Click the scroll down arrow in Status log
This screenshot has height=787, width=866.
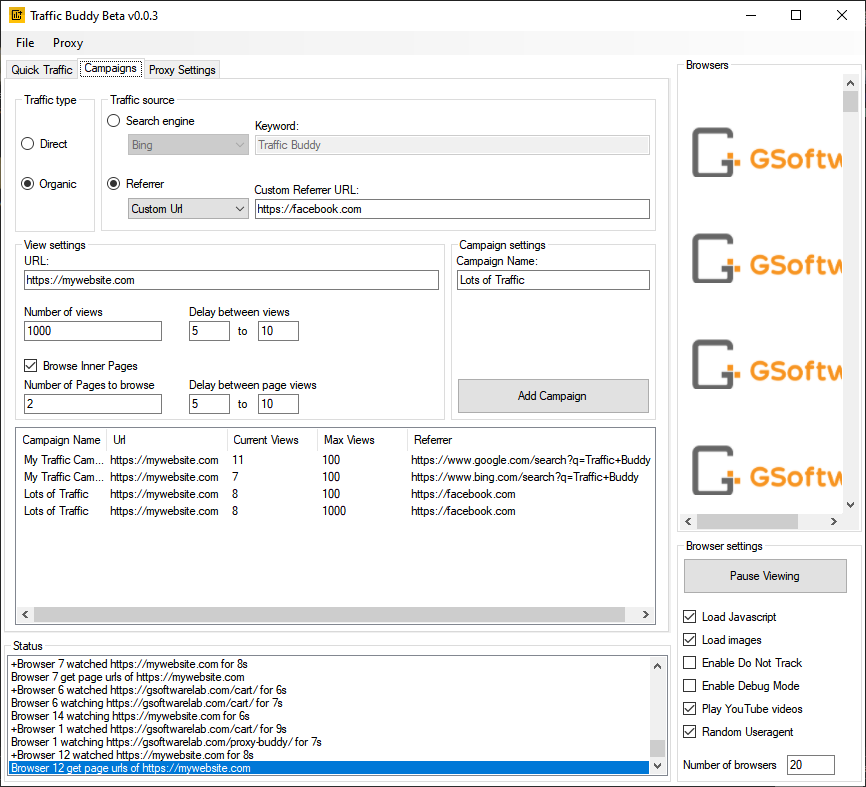tap(657, 766)
